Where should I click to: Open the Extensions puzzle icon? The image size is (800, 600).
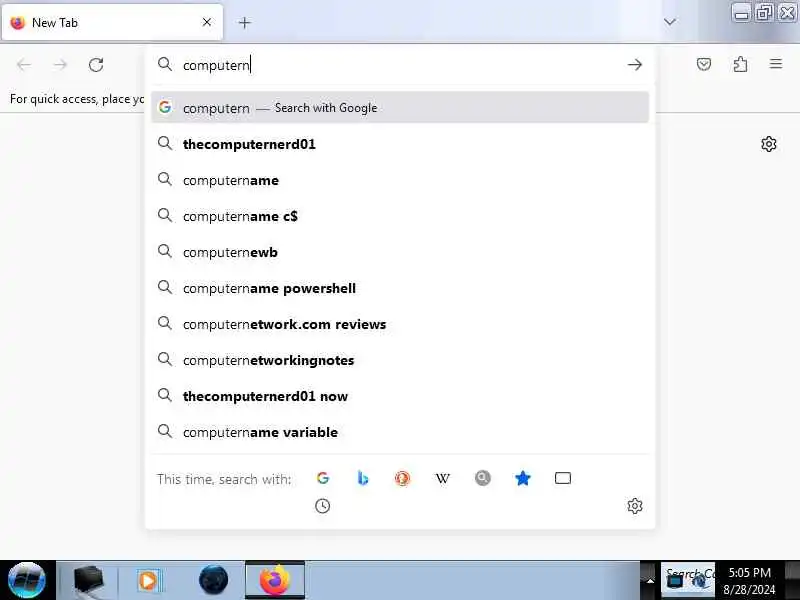click(740, 64)
